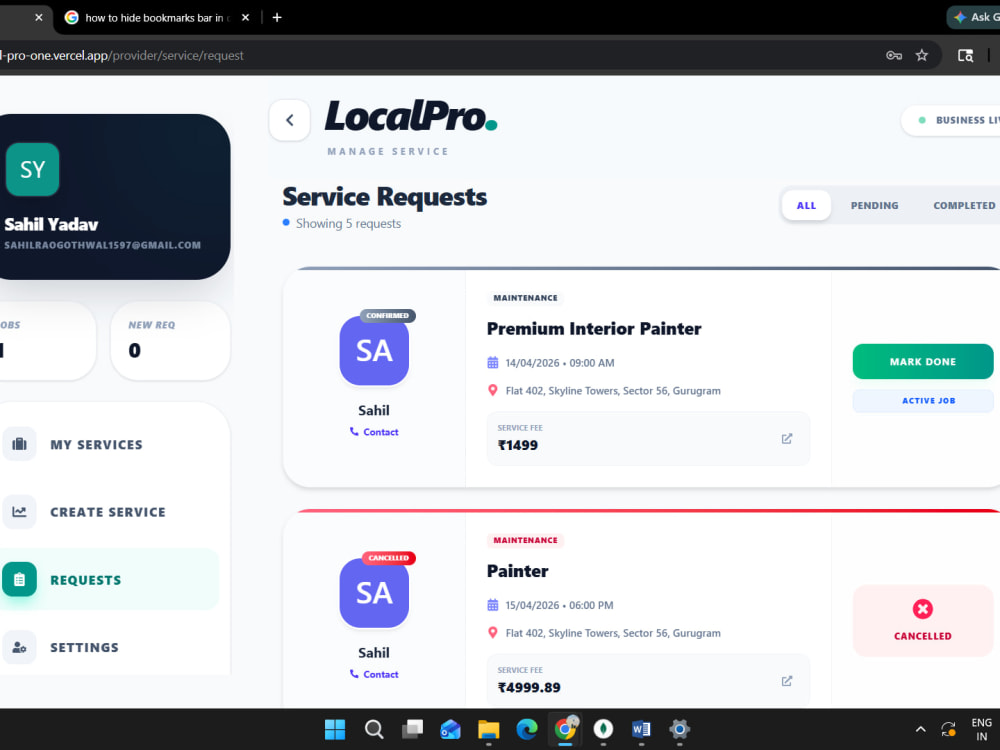1000x750 pixels.
Task: Click the SY profile avatar
Action: coord(33,169)
